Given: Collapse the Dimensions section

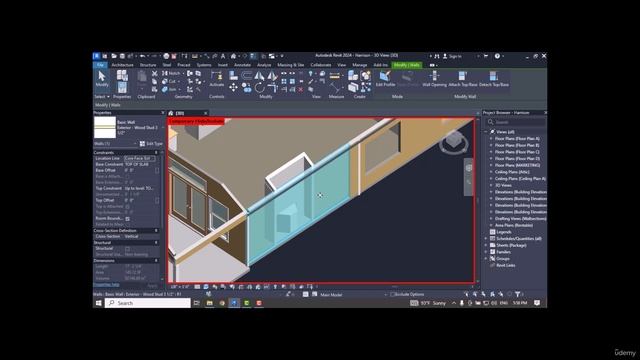Looking at the screenshot, I should pos(156,260).
